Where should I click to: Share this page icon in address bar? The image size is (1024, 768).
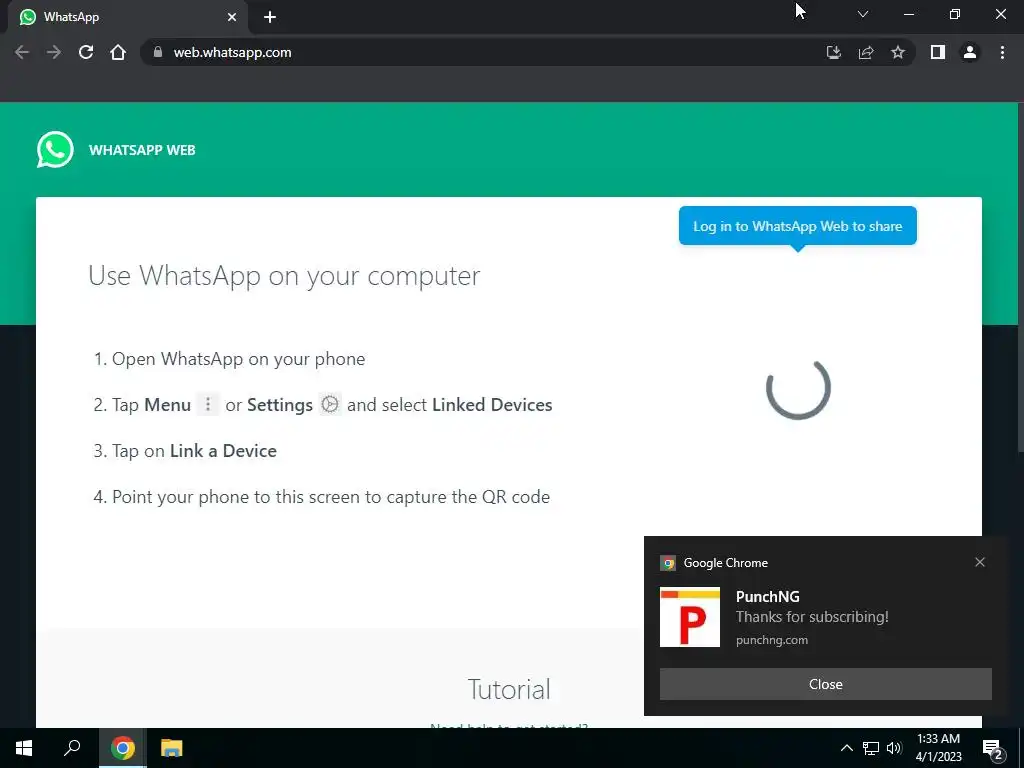click(x=866, y=52)
